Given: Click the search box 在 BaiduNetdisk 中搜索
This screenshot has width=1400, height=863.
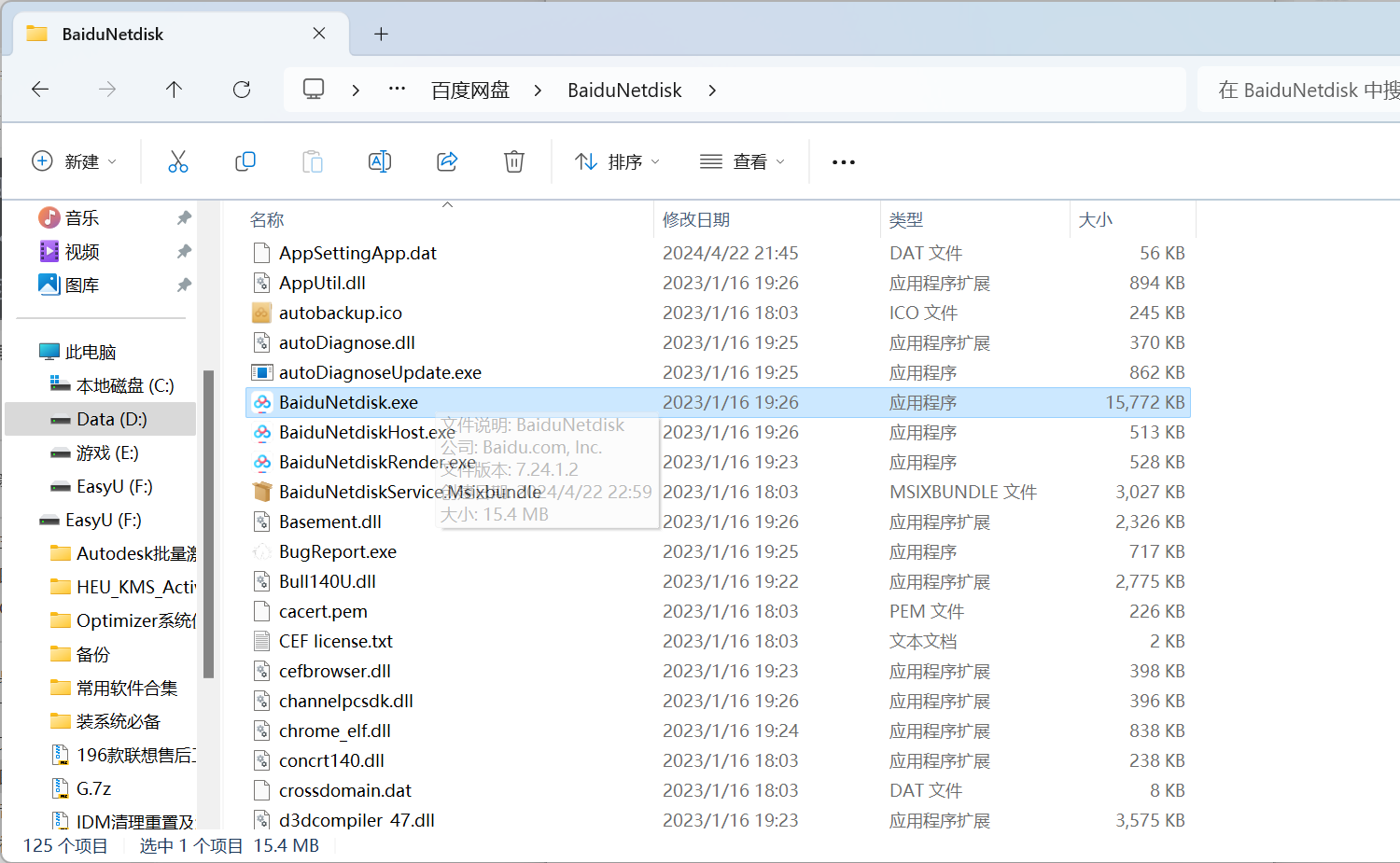Looking at the screenshot, I should tap(1298, 90).
